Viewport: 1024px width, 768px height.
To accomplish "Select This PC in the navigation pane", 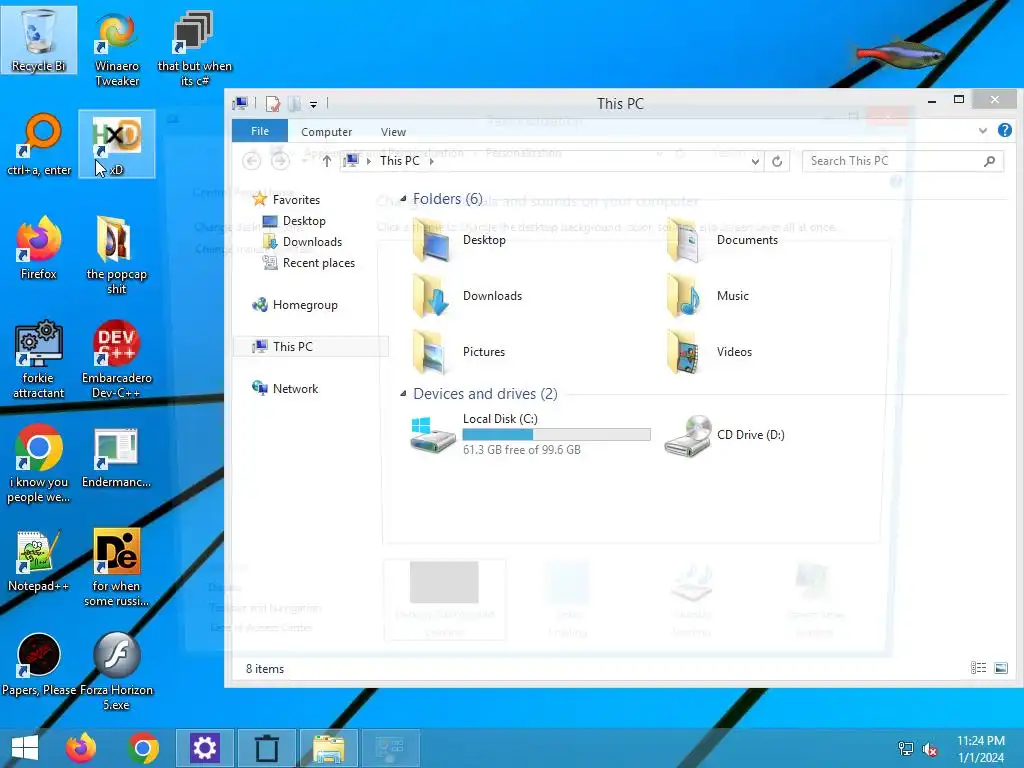I will tap(311, 347).
